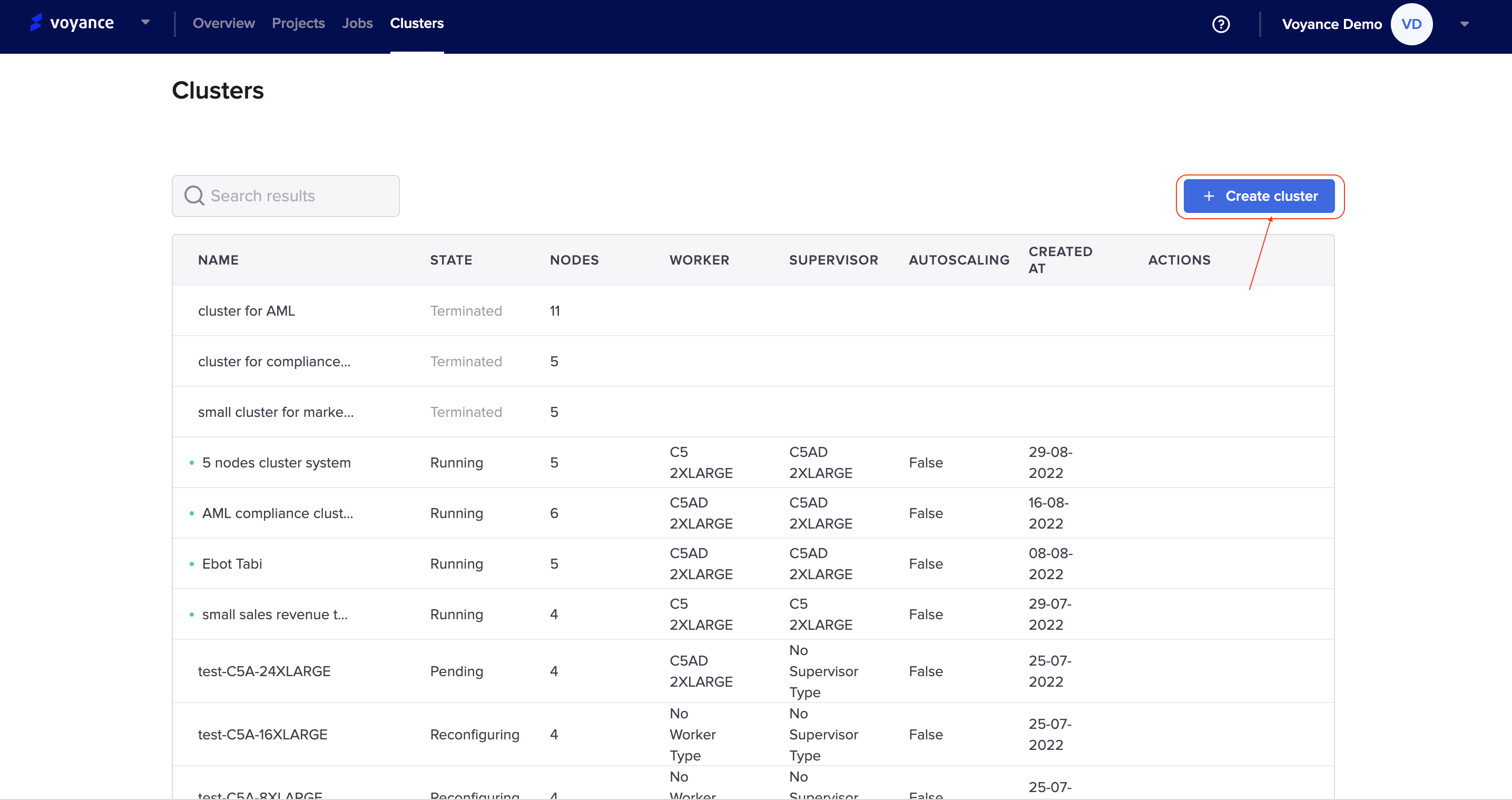Click the NODES column header
The width and height of the screenshot is (1512, 800).
[575, 260]
